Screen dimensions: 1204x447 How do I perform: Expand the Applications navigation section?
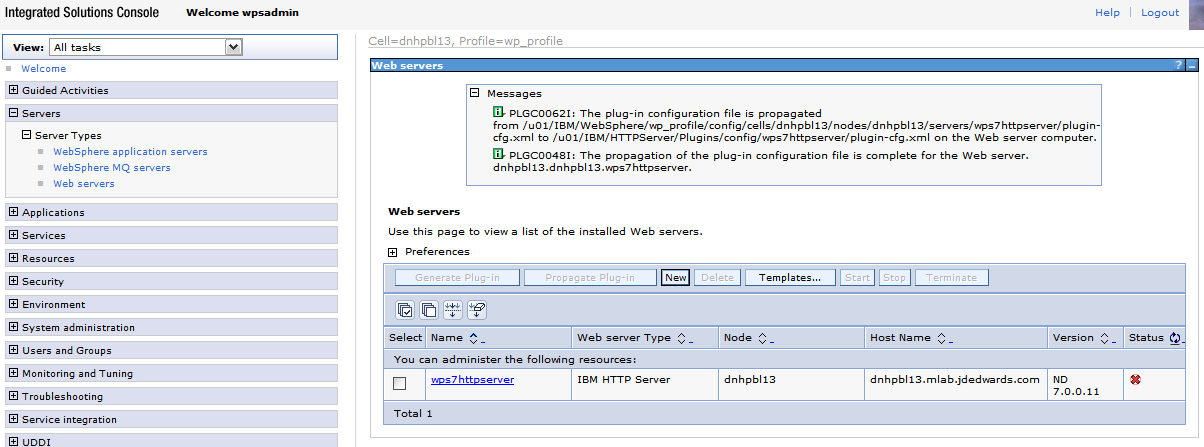coord(13,212)
